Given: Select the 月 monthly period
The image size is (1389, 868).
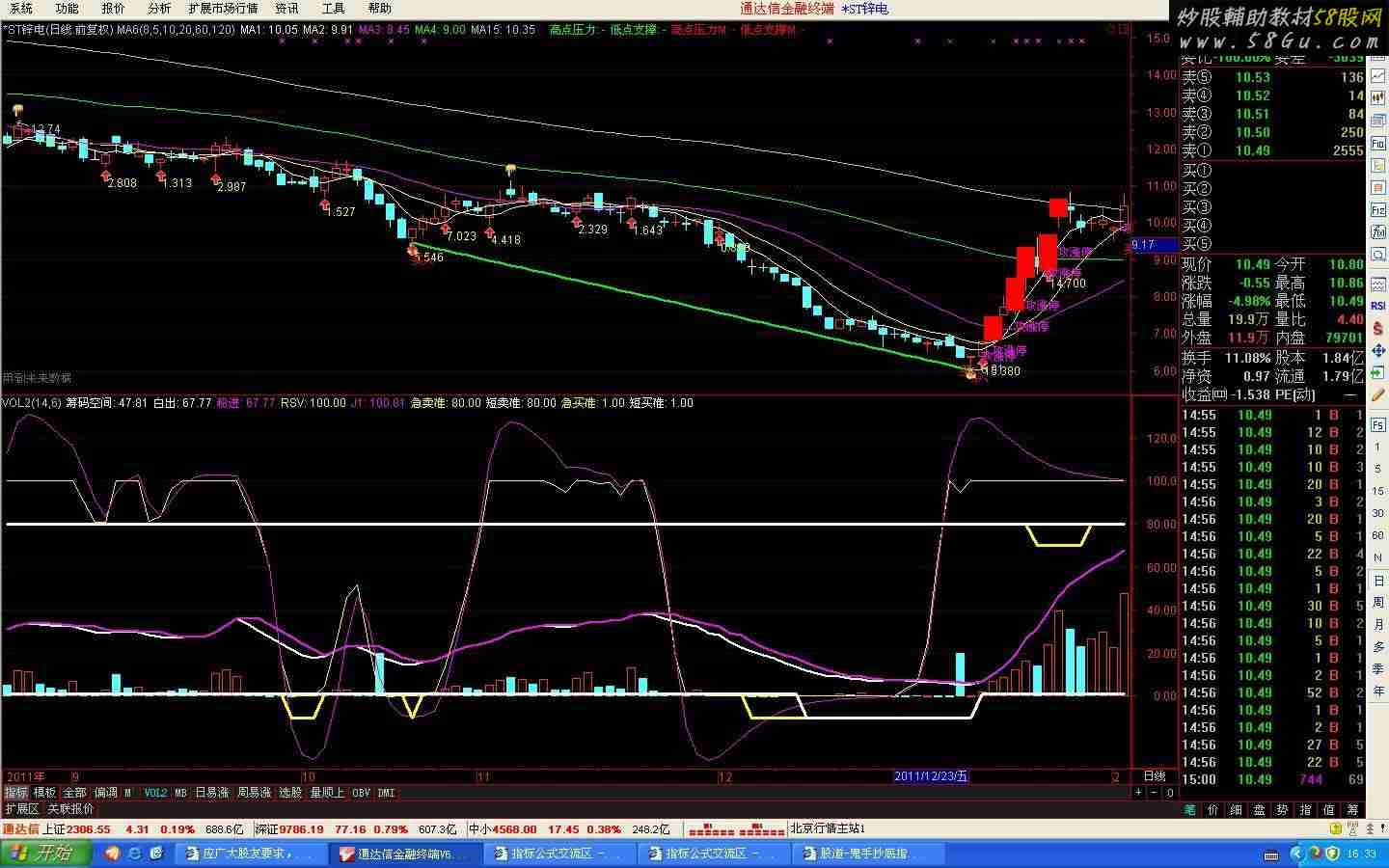Looking at the screenshot, I should pos(1378,624).
